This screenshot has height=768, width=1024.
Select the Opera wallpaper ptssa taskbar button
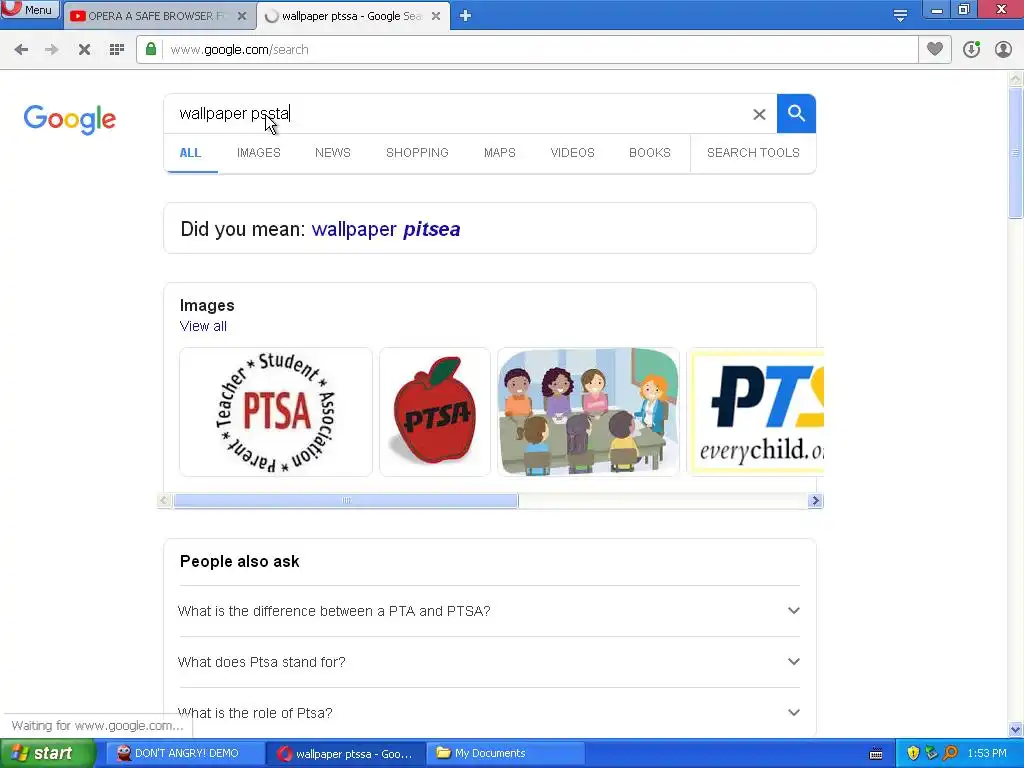(x=346, y=754)
